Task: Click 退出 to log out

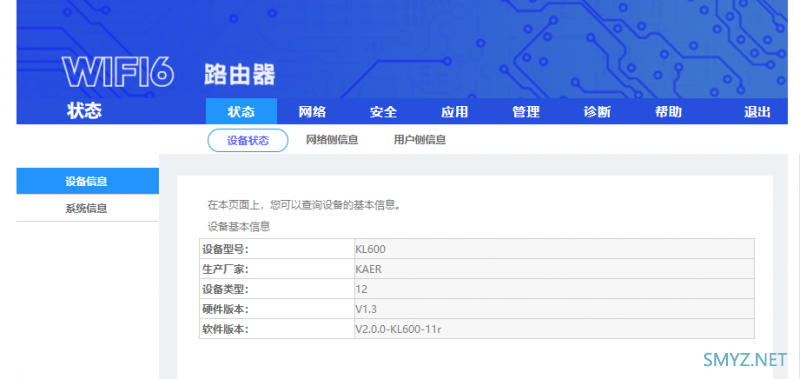Action: (757, 112)
